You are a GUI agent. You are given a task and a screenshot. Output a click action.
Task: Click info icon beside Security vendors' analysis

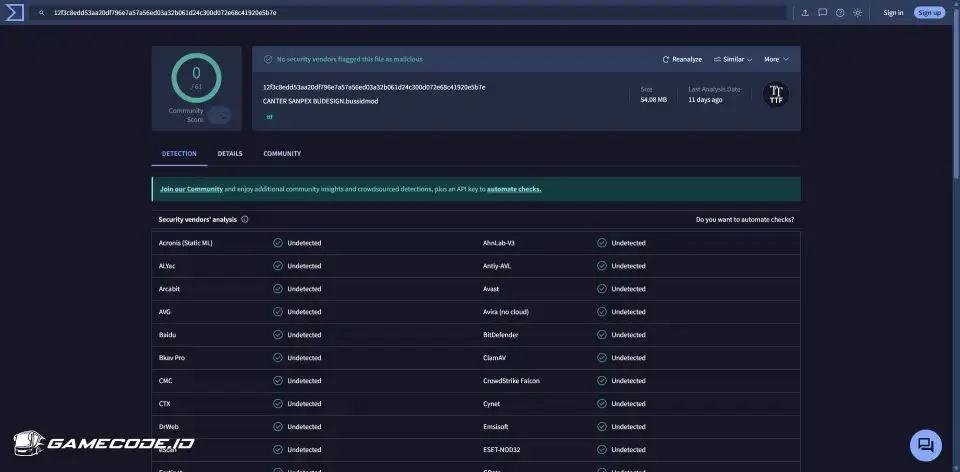[245, 219]
